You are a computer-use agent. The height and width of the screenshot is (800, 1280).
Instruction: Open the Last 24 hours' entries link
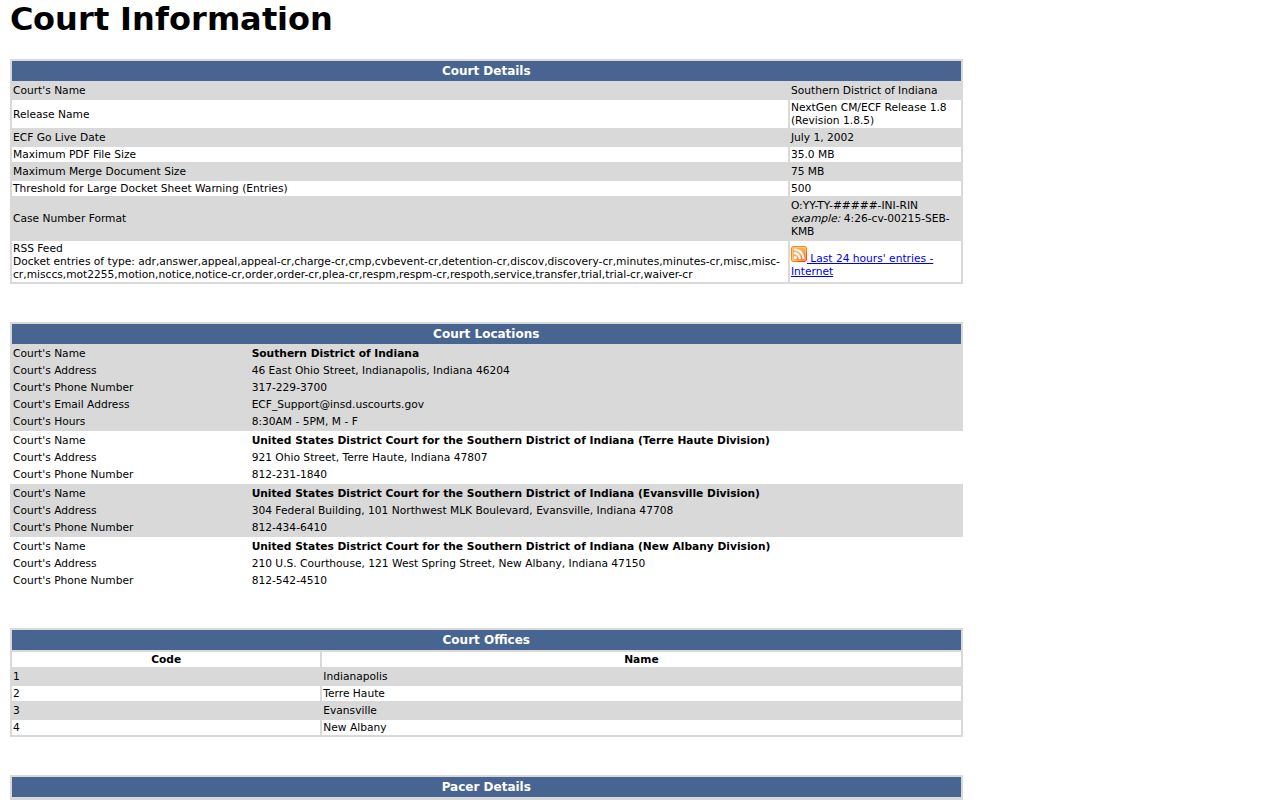[862, 265]
